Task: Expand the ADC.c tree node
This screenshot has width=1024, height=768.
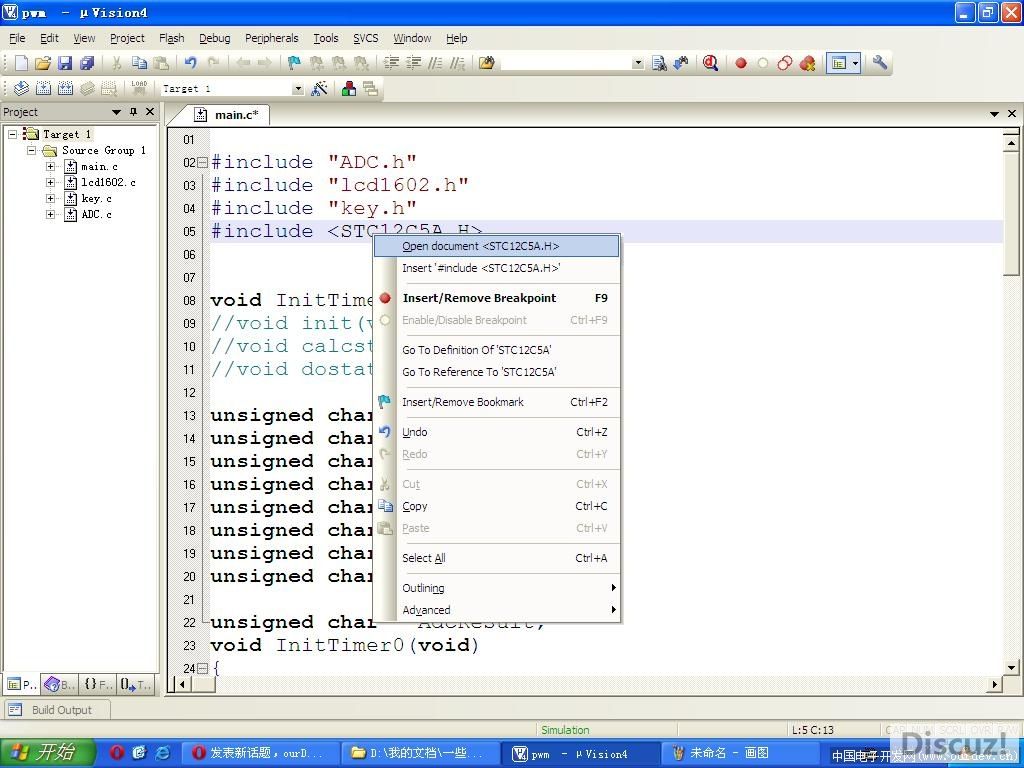Action: point(50,214)
